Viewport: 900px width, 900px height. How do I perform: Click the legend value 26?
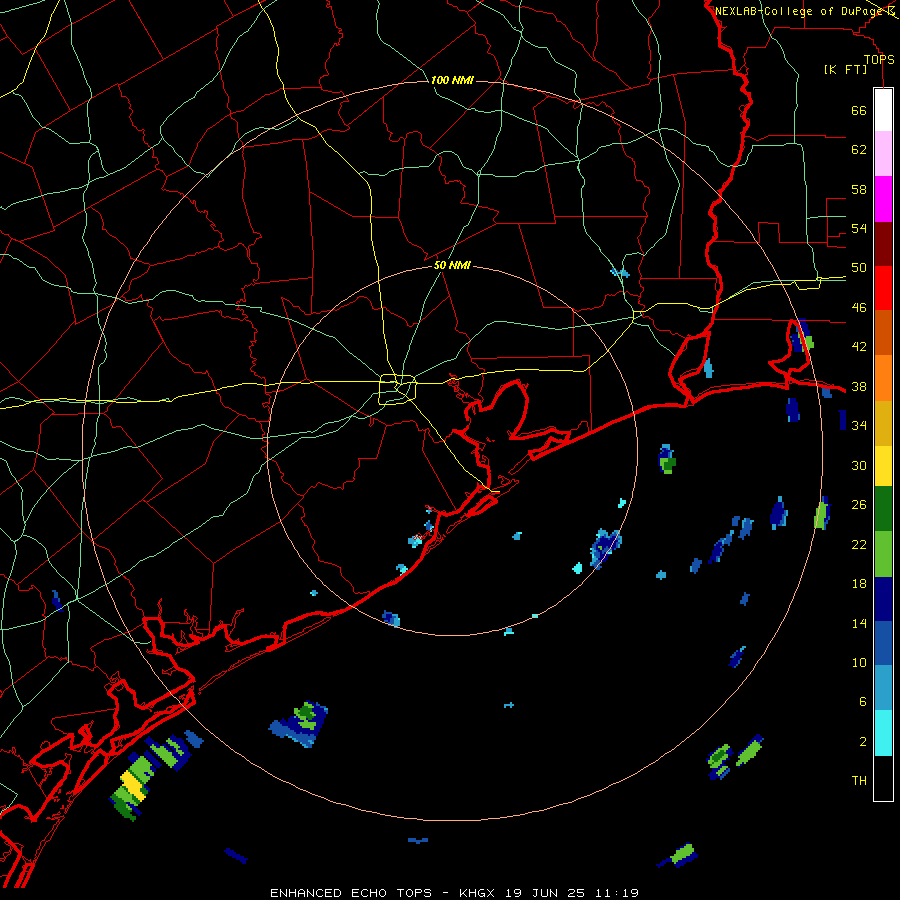[859, 505]
